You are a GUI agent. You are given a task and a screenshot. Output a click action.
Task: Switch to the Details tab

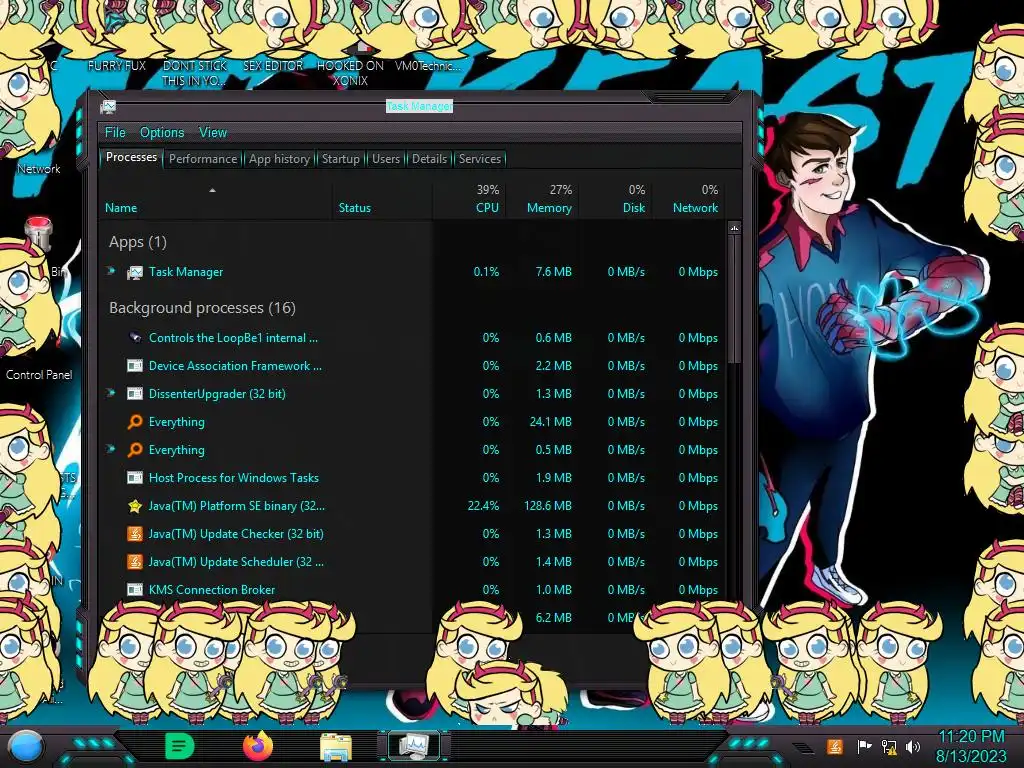tap(430, 159)
